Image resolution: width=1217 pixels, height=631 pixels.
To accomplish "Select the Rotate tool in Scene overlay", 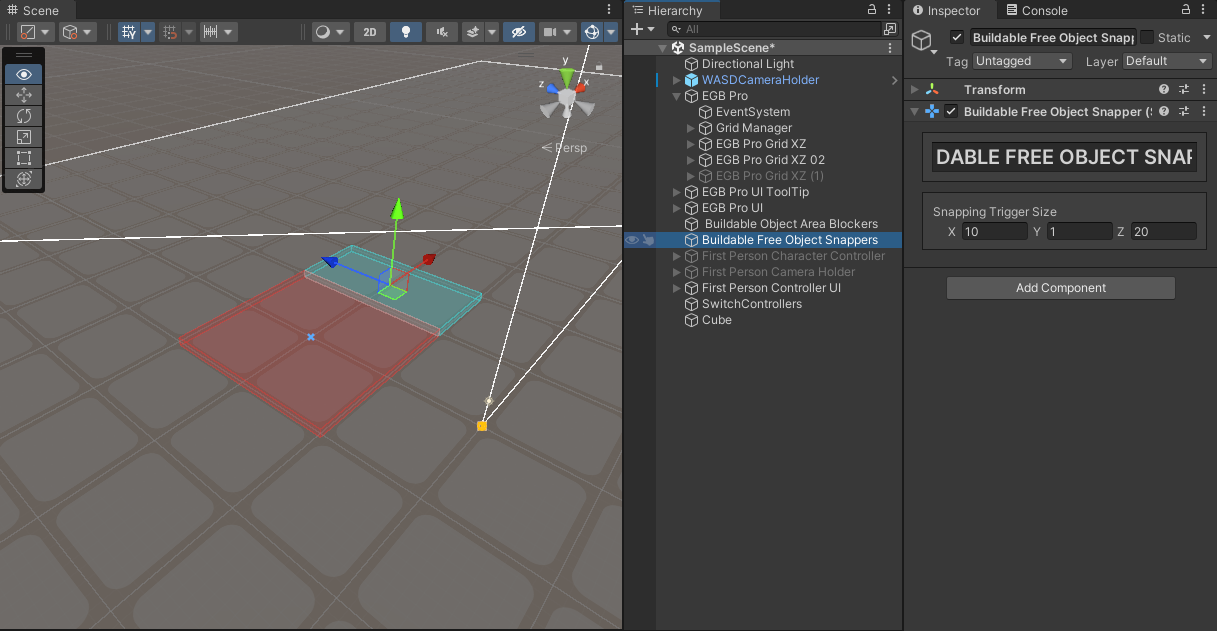I will coord(24,116).
